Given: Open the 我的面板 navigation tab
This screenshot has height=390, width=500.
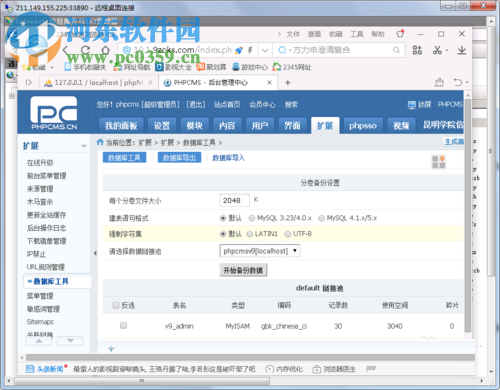Looking at the screenshot, I should 121,126.
